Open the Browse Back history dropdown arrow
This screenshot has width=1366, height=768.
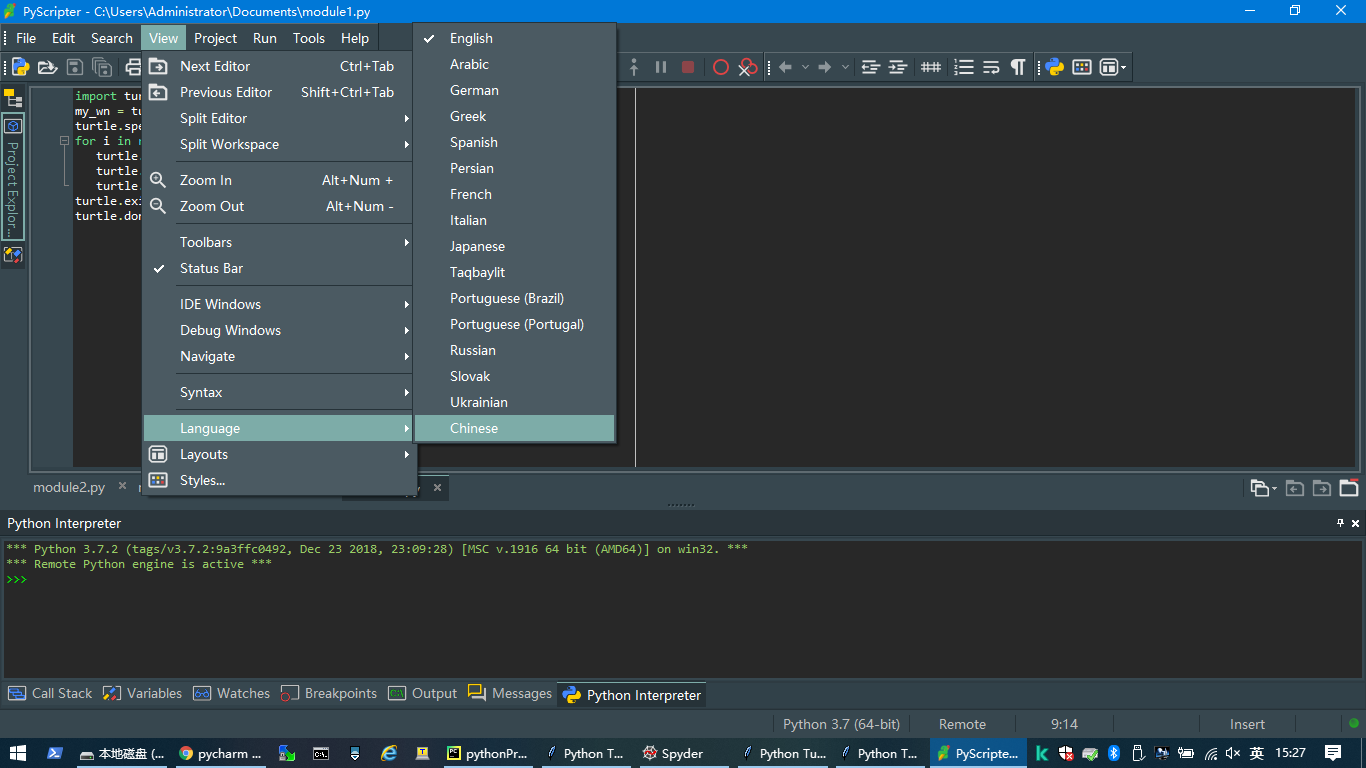[x=806, y=67]
